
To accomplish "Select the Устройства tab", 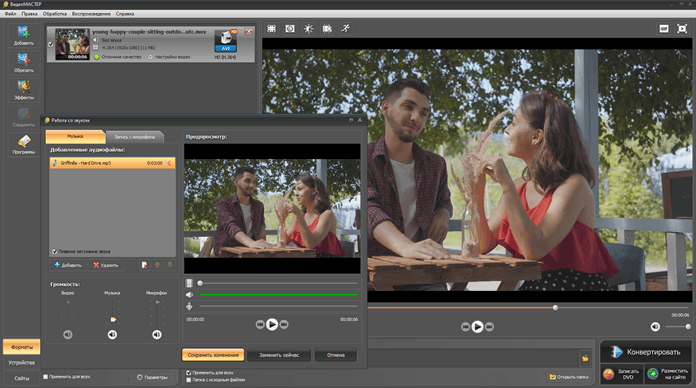I will click(22, 363).
